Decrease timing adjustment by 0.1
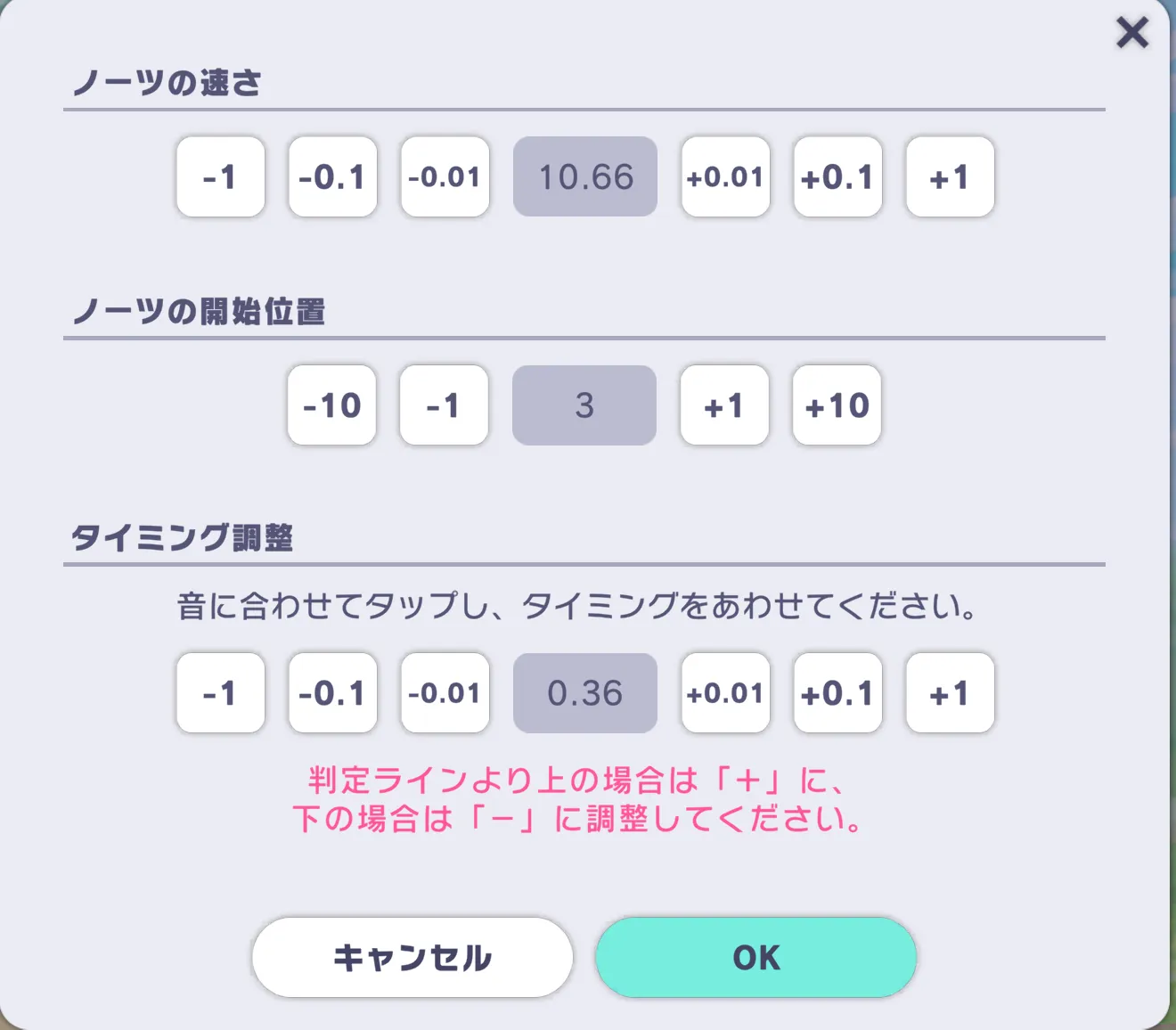 pos(332,693)
